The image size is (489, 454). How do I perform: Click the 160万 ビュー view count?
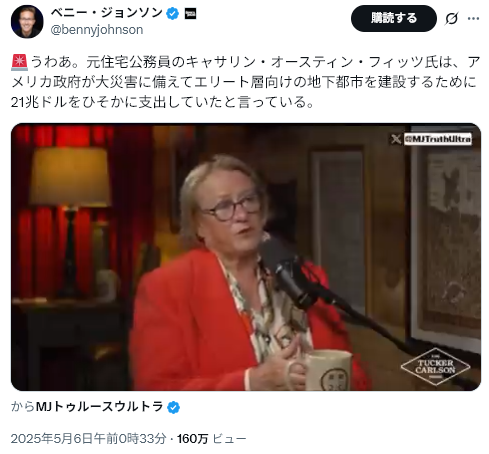[x=212, y=439]
